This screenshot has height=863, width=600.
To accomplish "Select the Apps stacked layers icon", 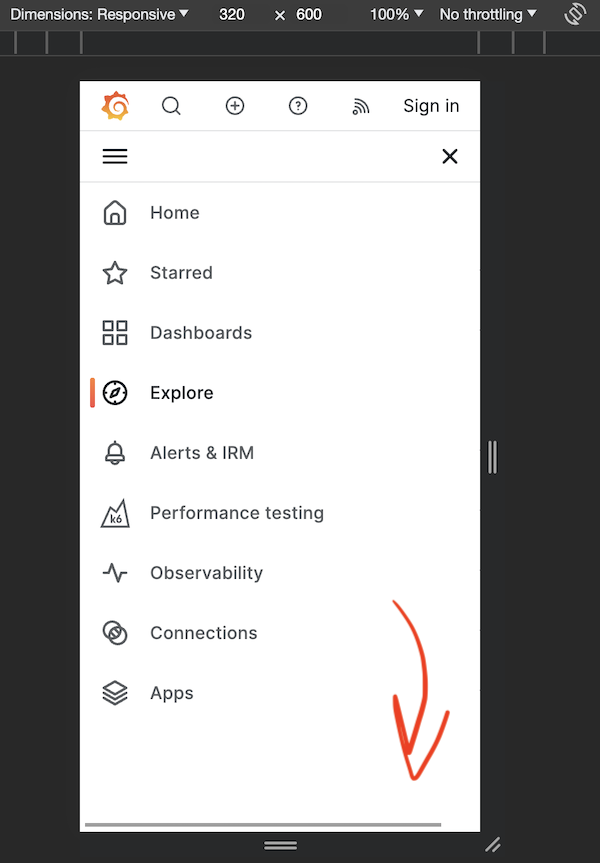I will [x=114, y=692].
